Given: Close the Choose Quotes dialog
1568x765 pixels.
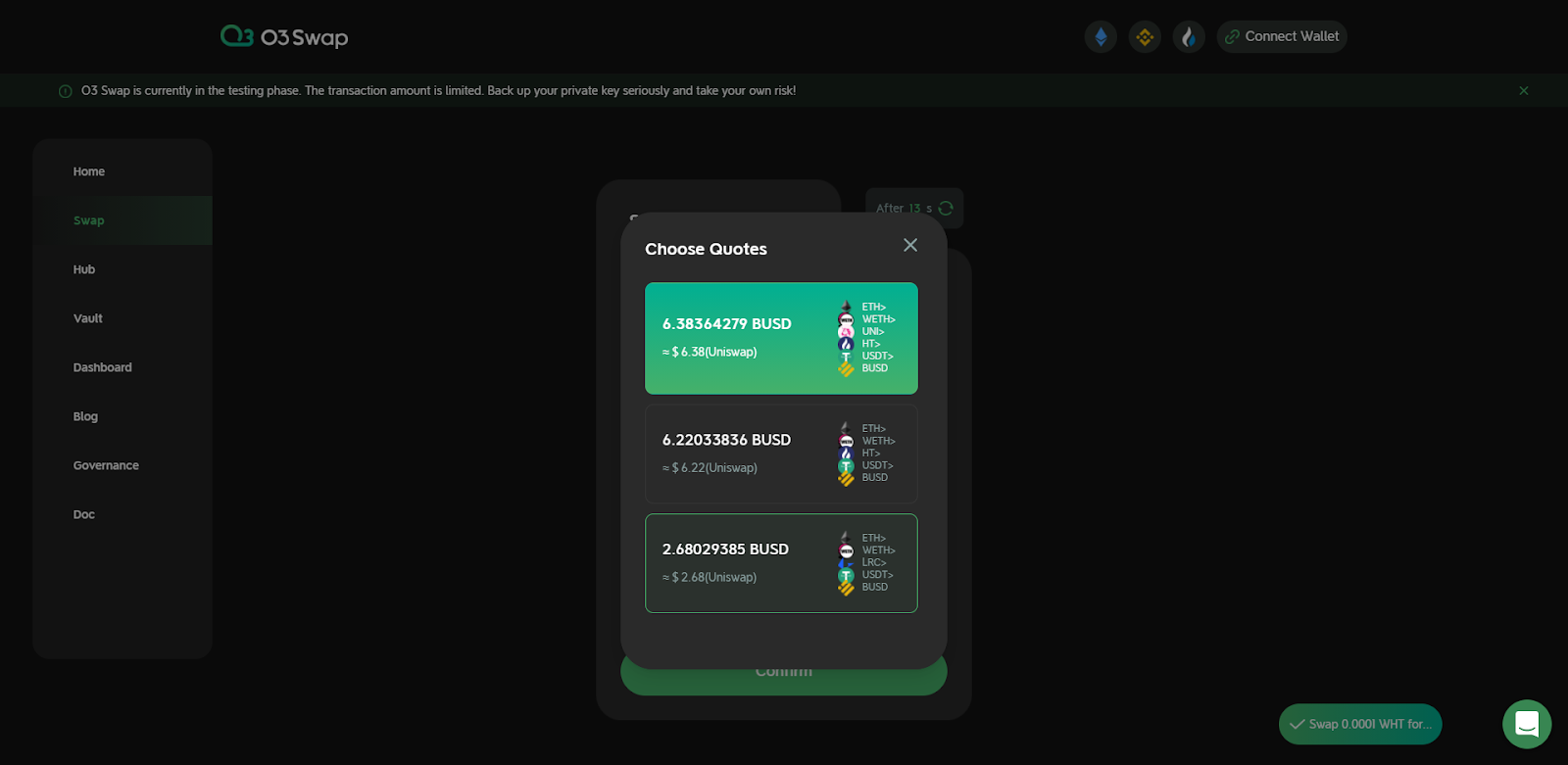Looking at the screenshot, I should pos(910,245).
